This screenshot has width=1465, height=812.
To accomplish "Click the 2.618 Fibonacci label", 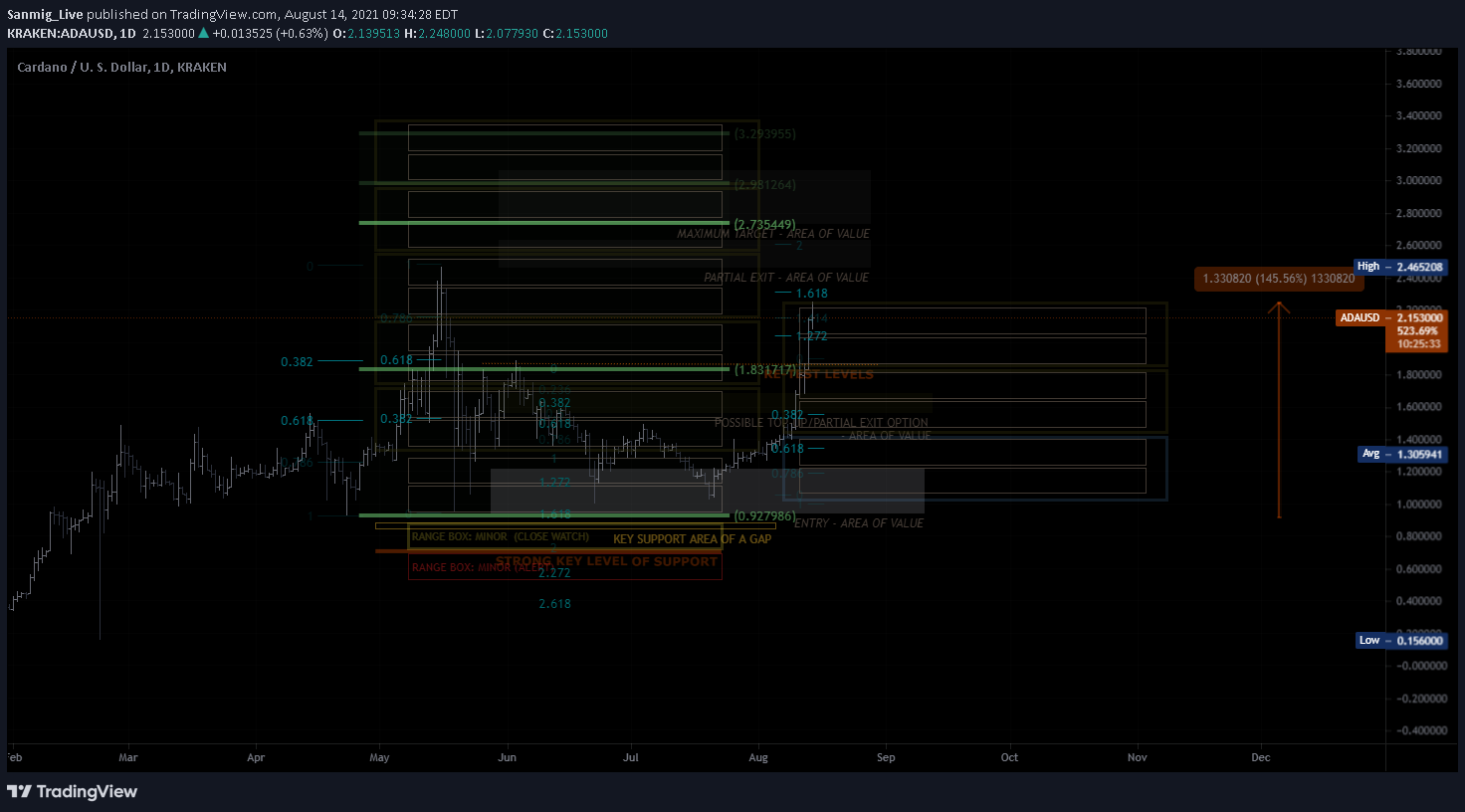I will coord(554,604).
